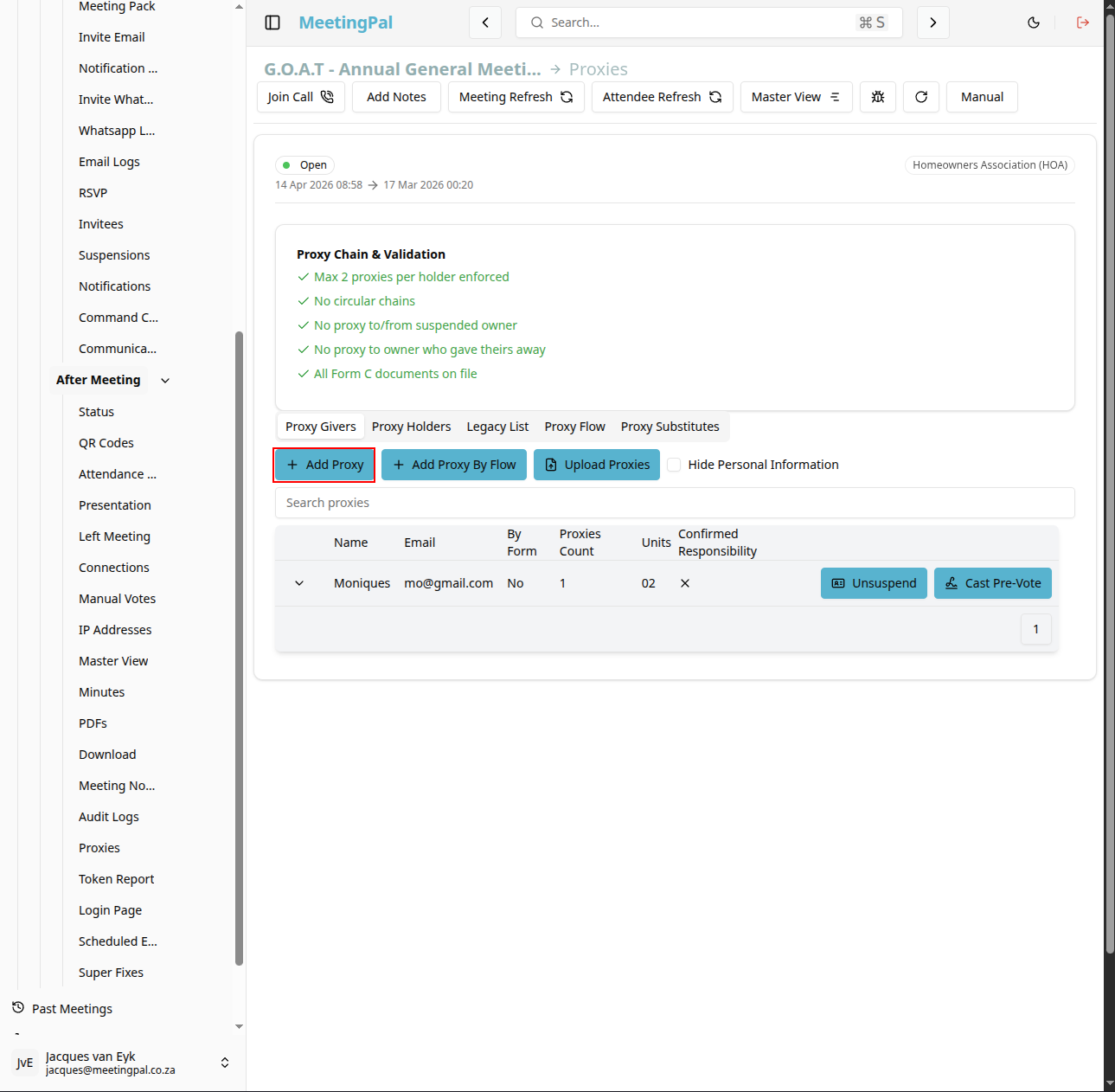This screenshot has width=1115, height=1092.
Task: Open the Proxy Flow tab
Action: tap(574, 427)
